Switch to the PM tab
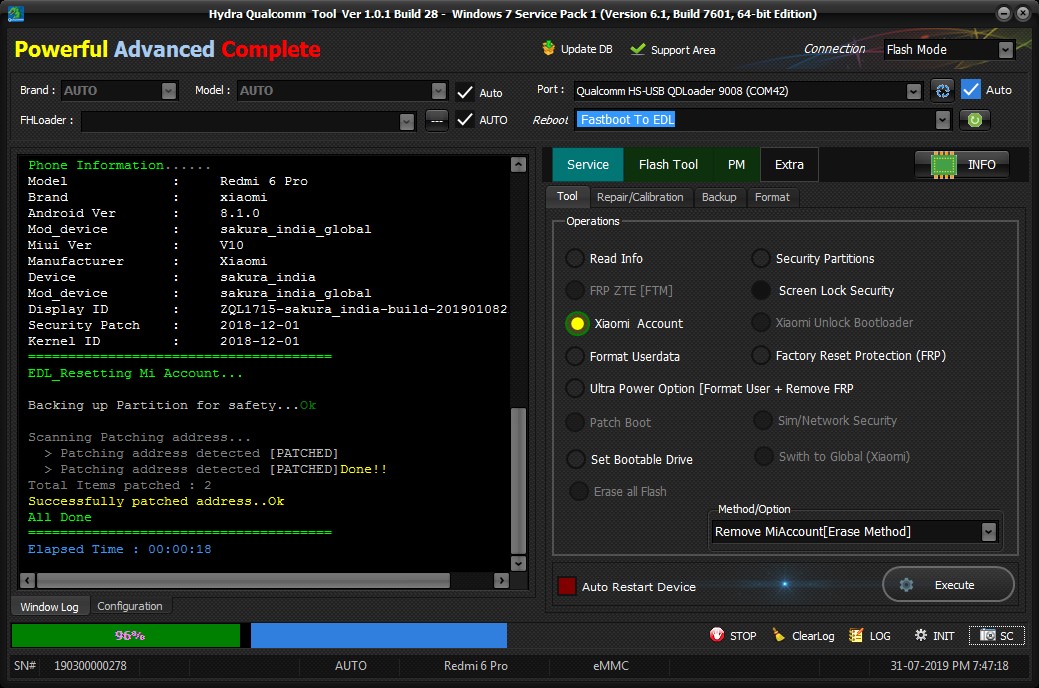Screen dimensions: 1039x688 (736, 164)
